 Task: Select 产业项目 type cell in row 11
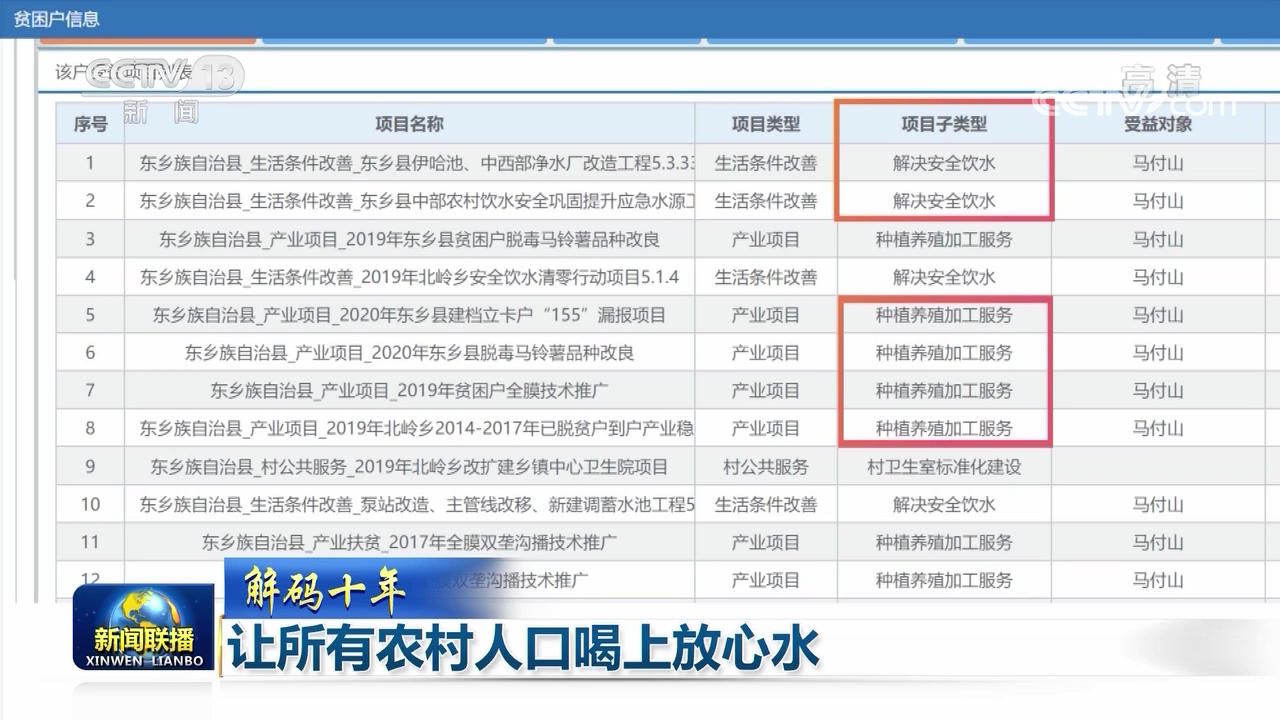tap(765, 542)
